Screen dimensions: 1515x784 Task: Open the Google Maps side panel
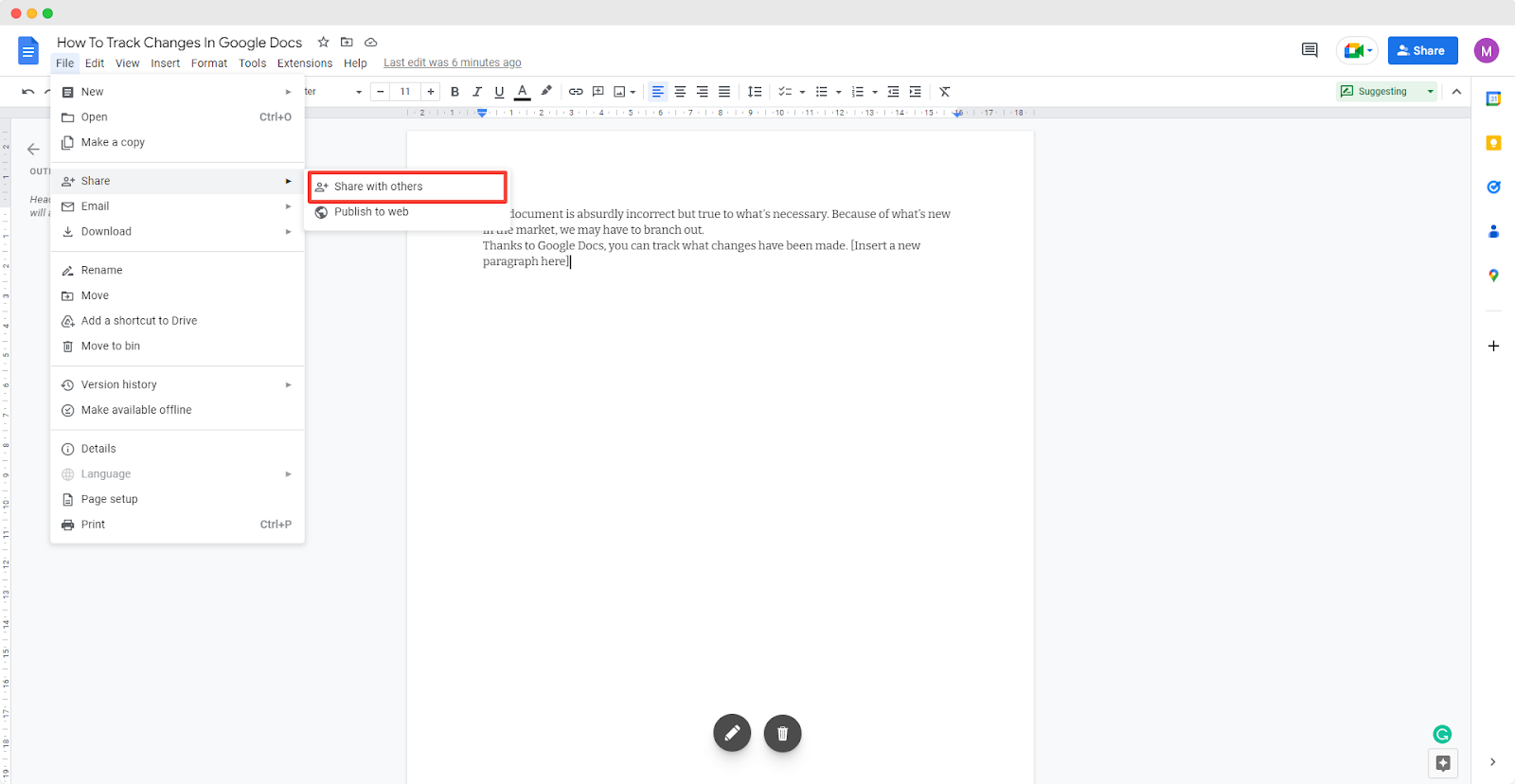point(1493,276)
